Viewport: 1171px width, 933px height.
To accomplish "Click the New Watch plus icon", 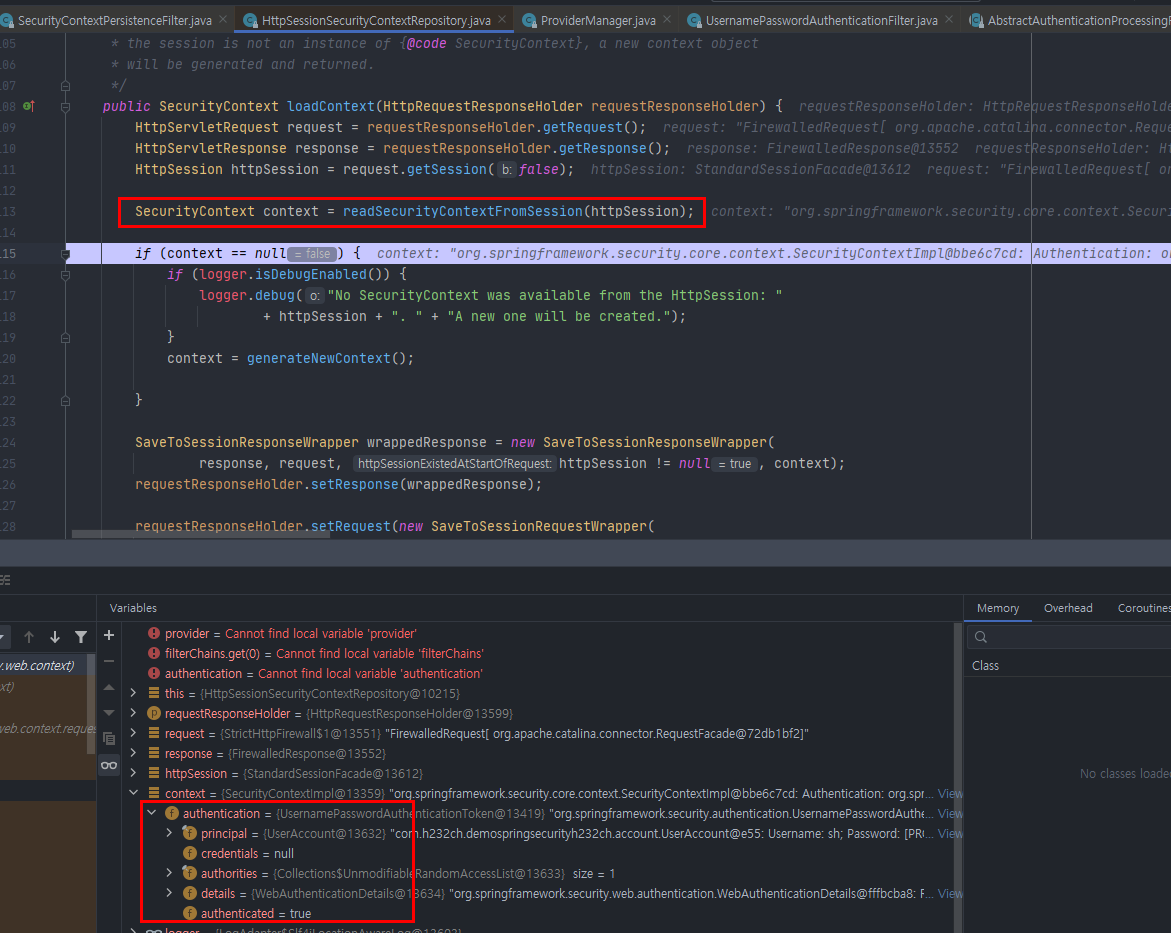I will click(x=109, y=635).
